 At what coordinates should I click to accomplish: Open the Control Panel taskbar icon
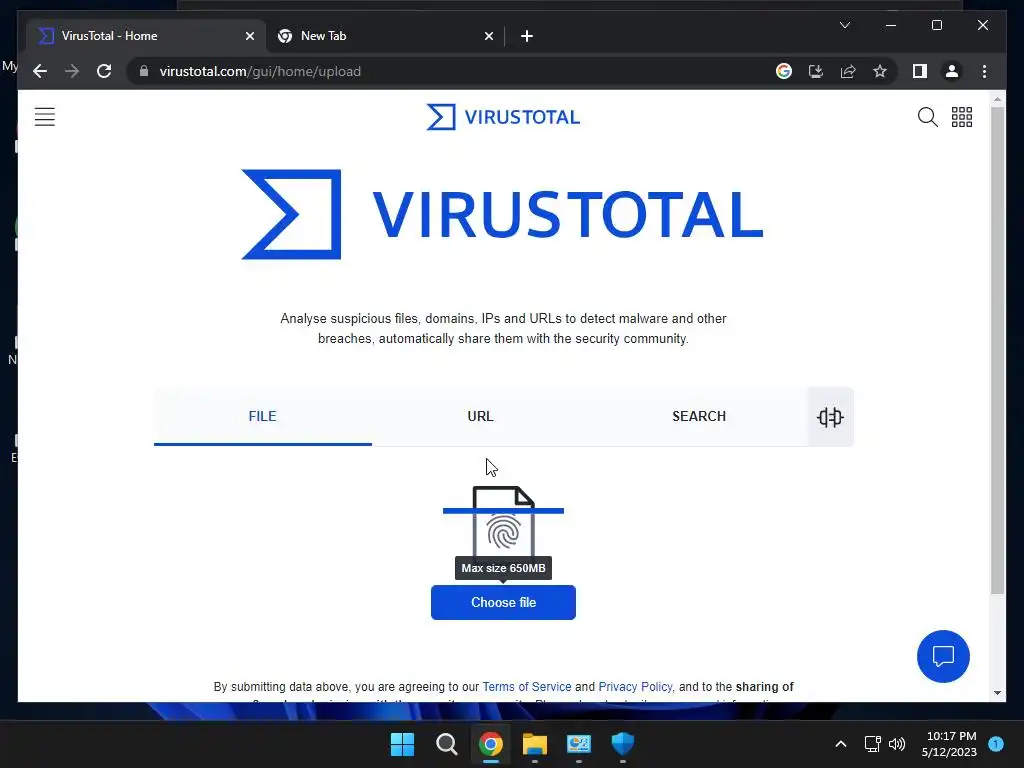(x=579, y=744)
